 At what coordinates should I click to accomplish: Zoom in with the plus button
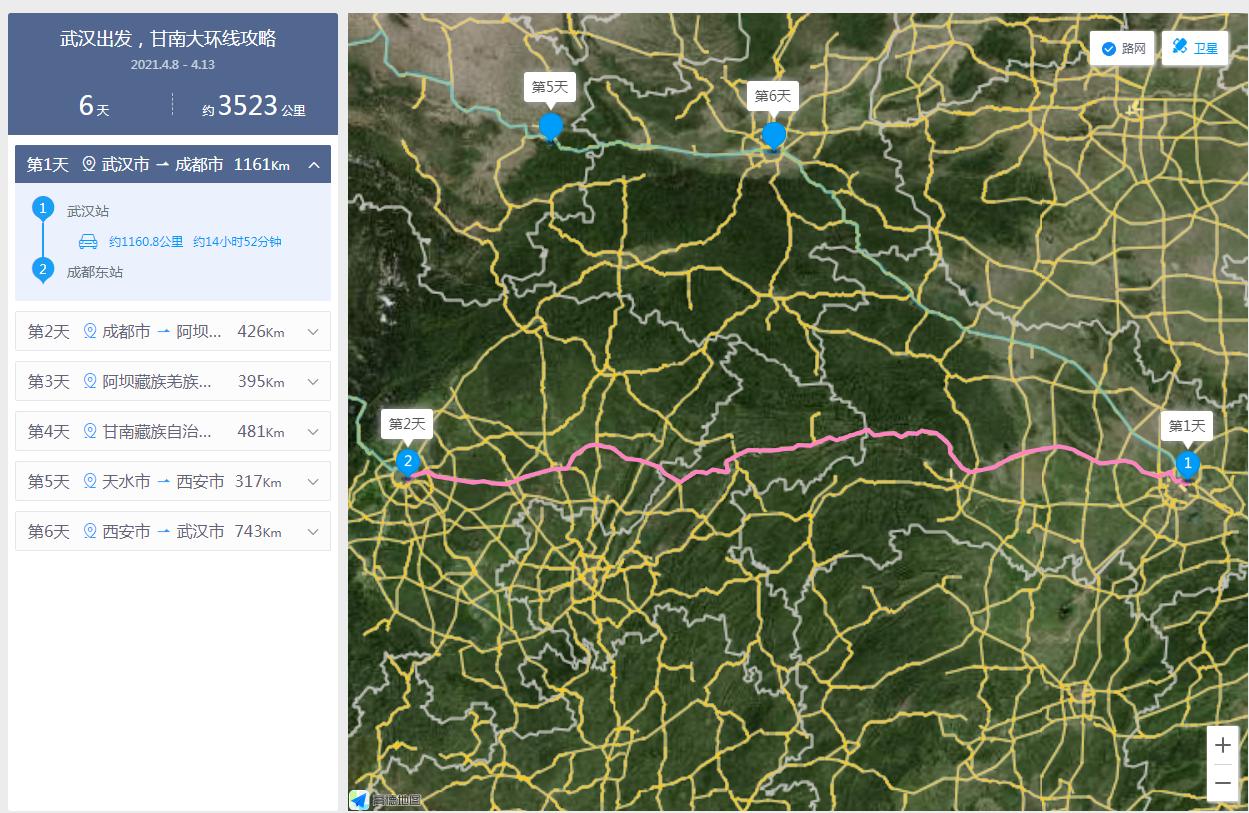click(1223, 746)
